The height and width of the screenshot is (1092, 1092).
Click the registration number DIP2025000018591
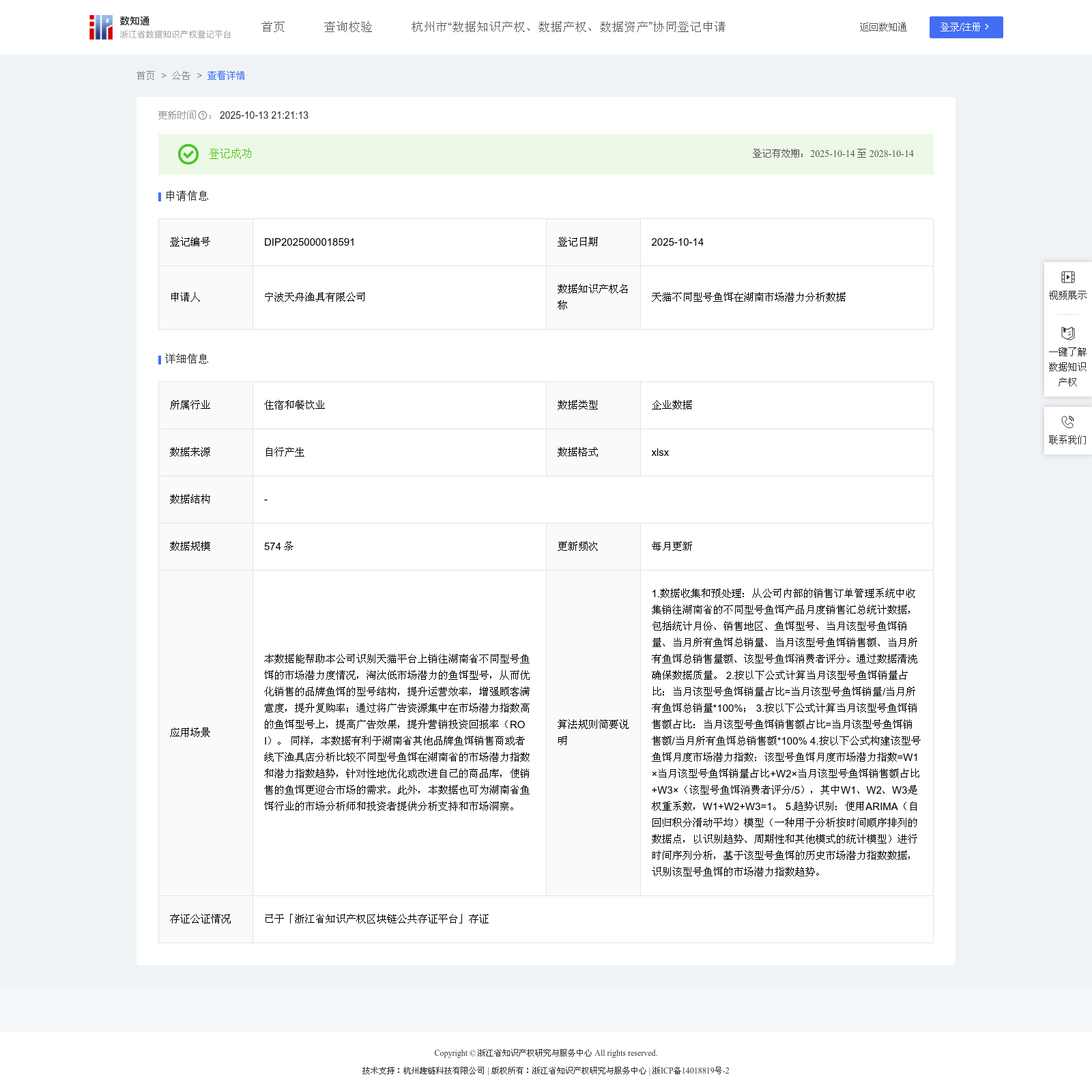click(x=309, y=242)
